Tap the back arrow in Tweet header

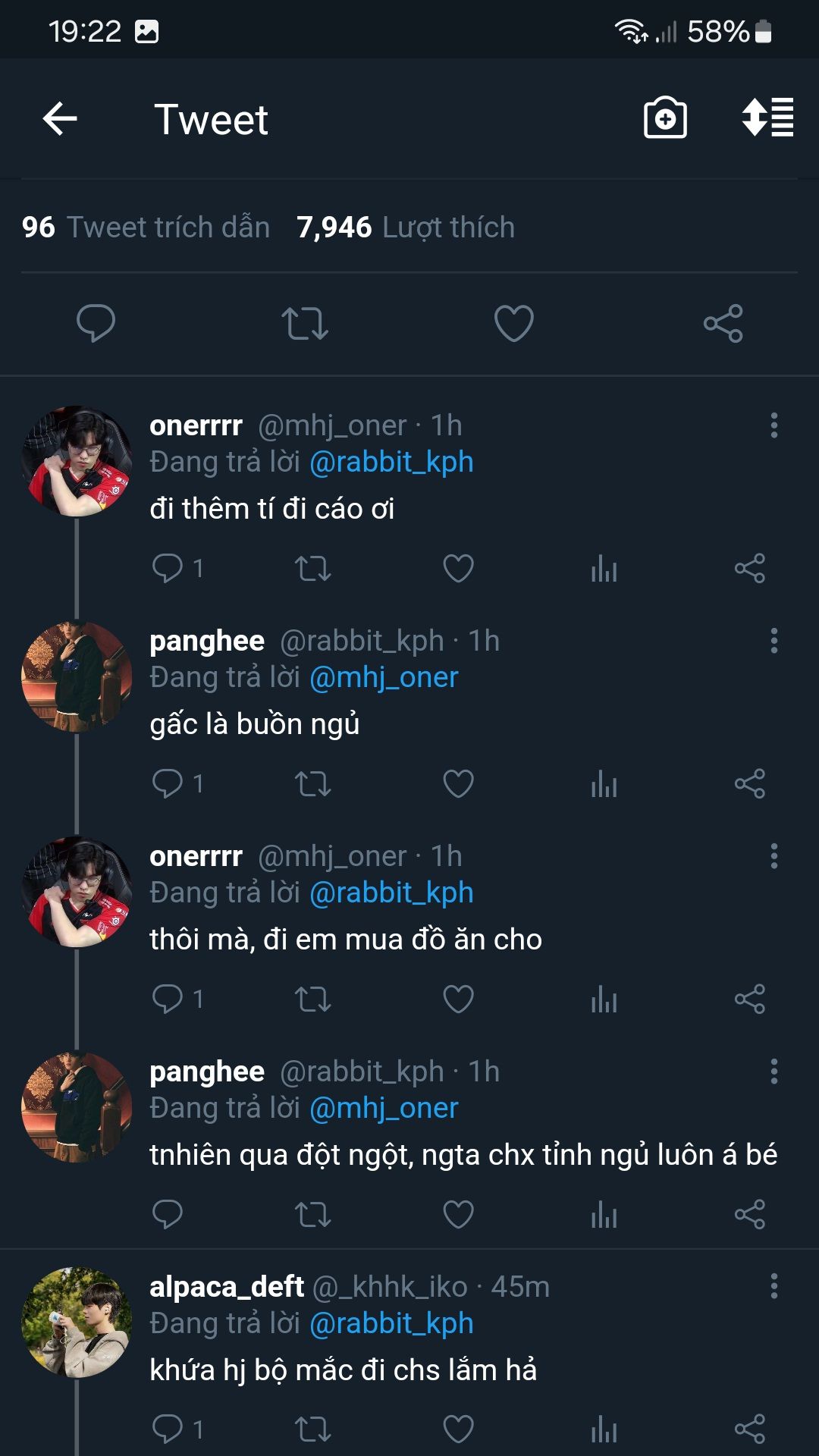click(60, 119)
